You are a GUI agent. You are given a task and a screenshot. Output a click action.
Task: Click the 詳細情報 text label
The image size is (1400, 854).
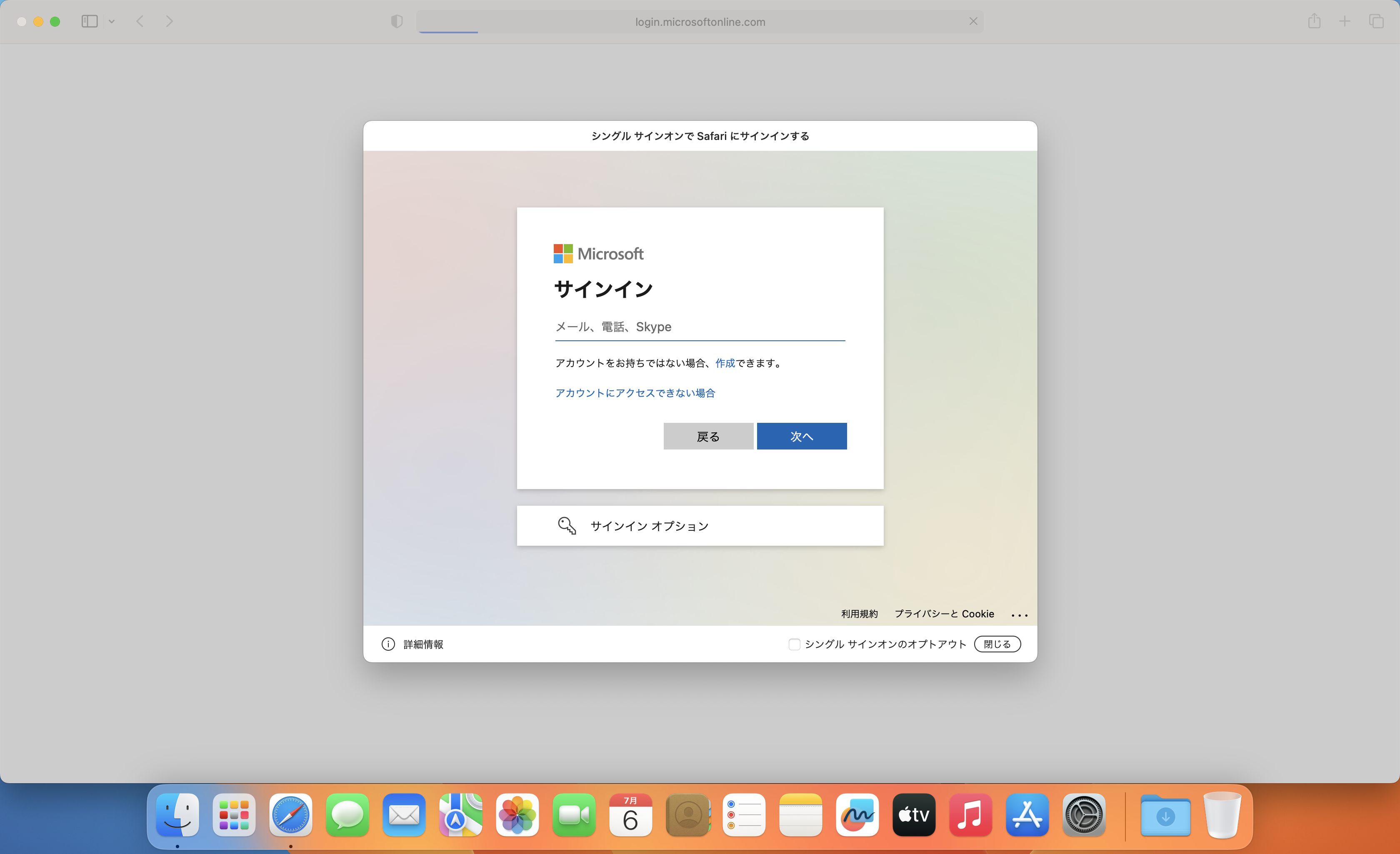(423, 644)
